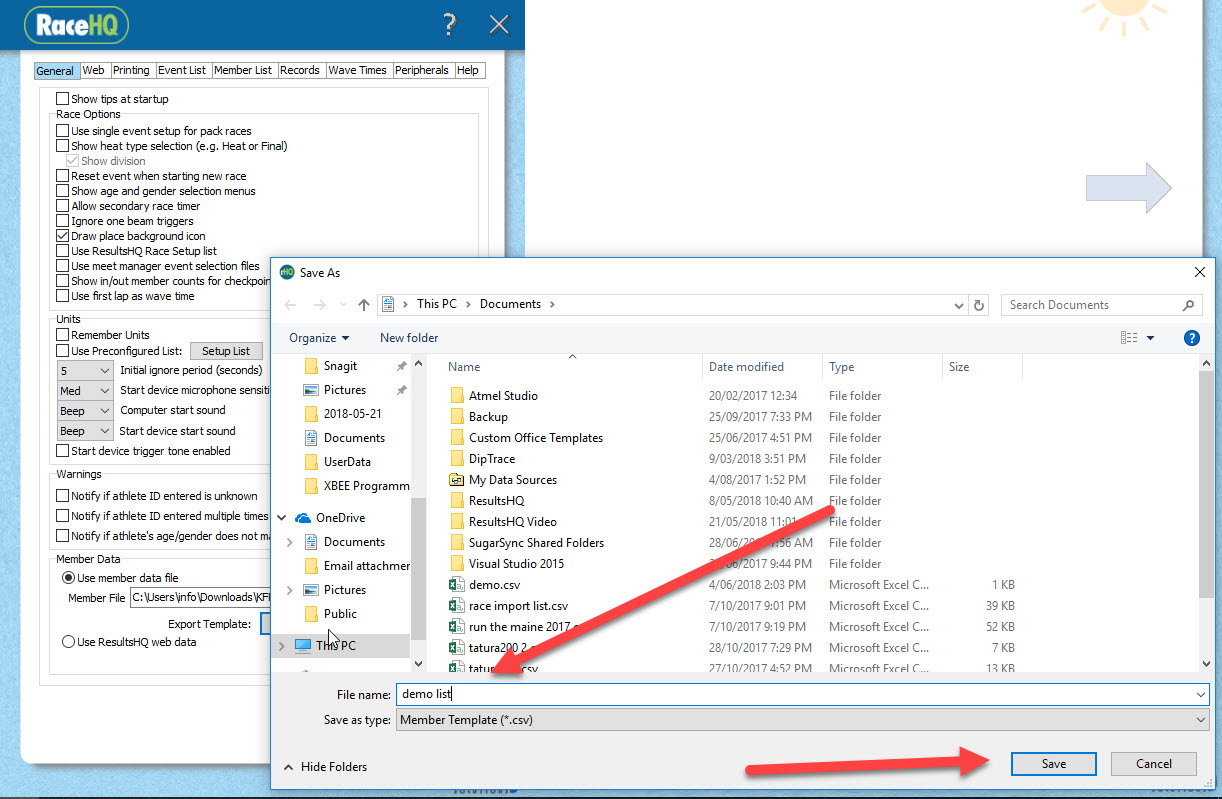Screen dimensions: 1222x799
Task: Click the forward arrow in Save As dialog
Action: (x=320, y=305)
